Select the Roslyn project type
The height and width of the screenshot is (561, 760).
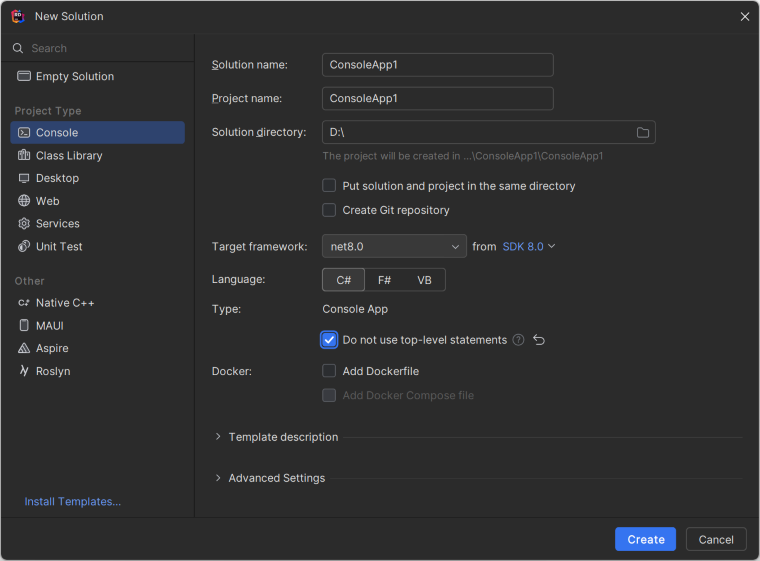pyautogui.click(x=53, y=372)
